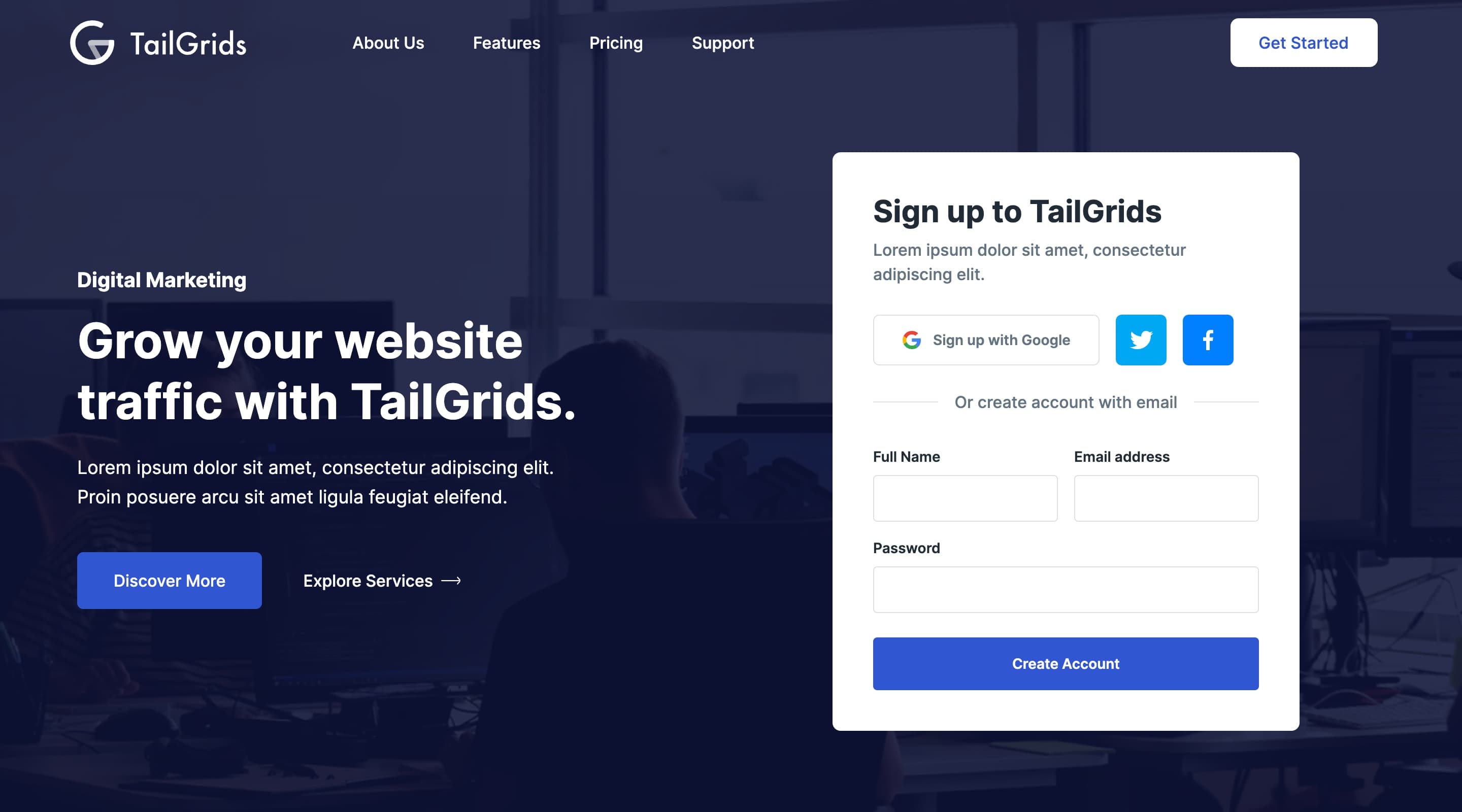Click the Facebook 'f' icon
Viewport: 1462px width, 812px height.
point(1208,340)
